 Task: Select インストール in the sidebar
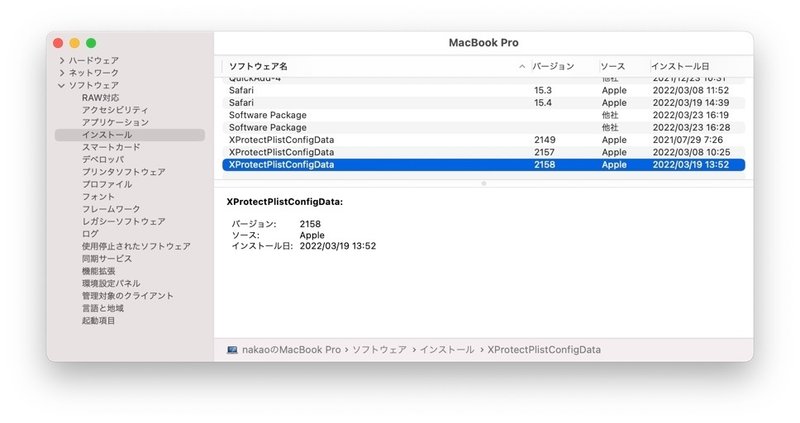[130, 135]
